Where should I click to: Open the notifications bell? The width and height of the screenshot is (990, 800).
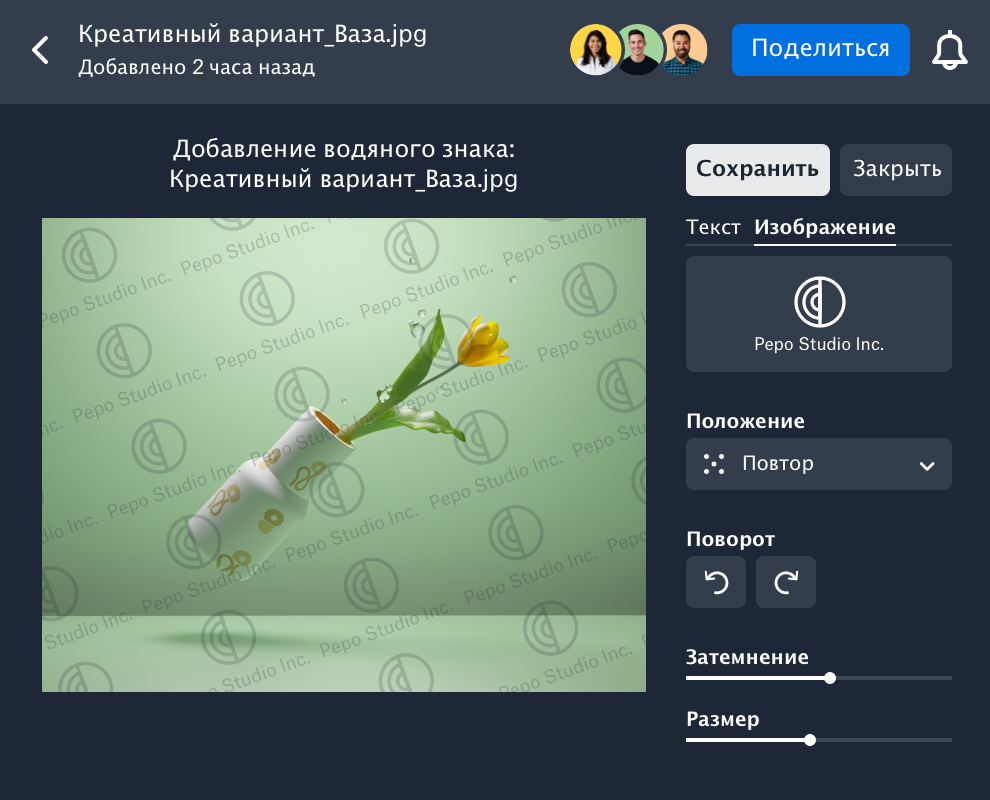point(949,50)
